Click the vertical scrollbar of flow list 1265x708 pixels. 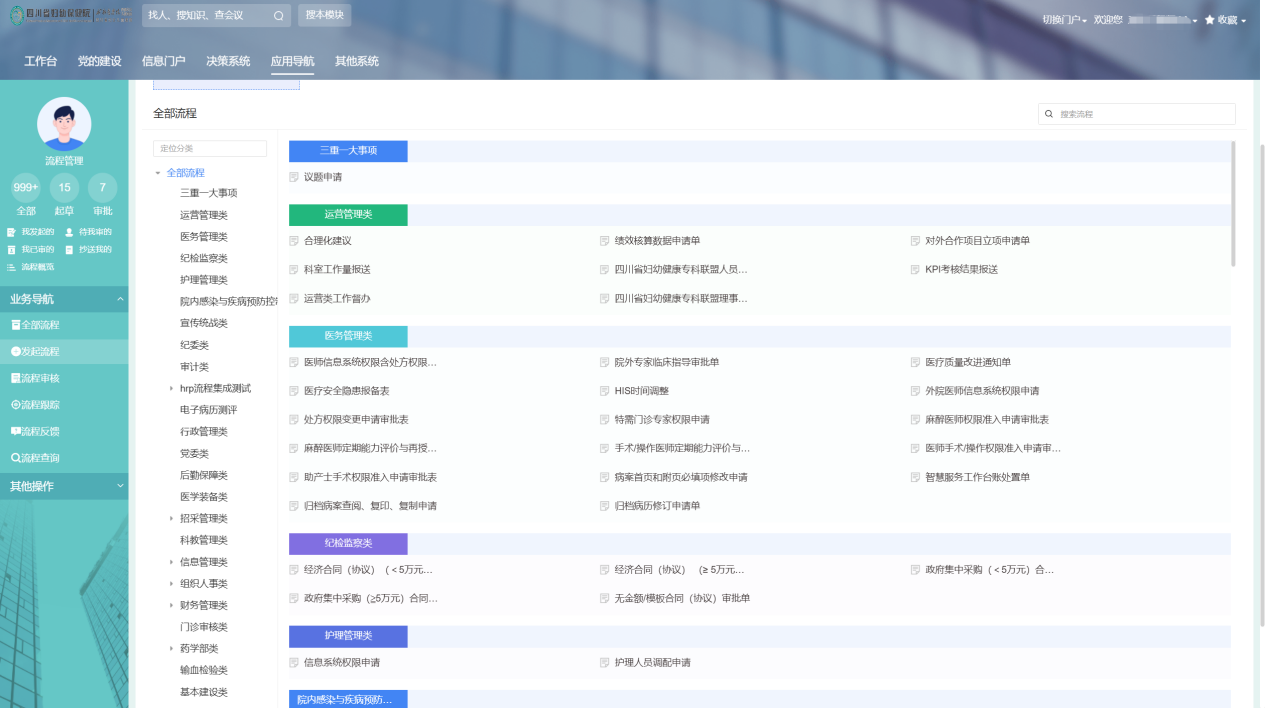tap(1233, 204)
